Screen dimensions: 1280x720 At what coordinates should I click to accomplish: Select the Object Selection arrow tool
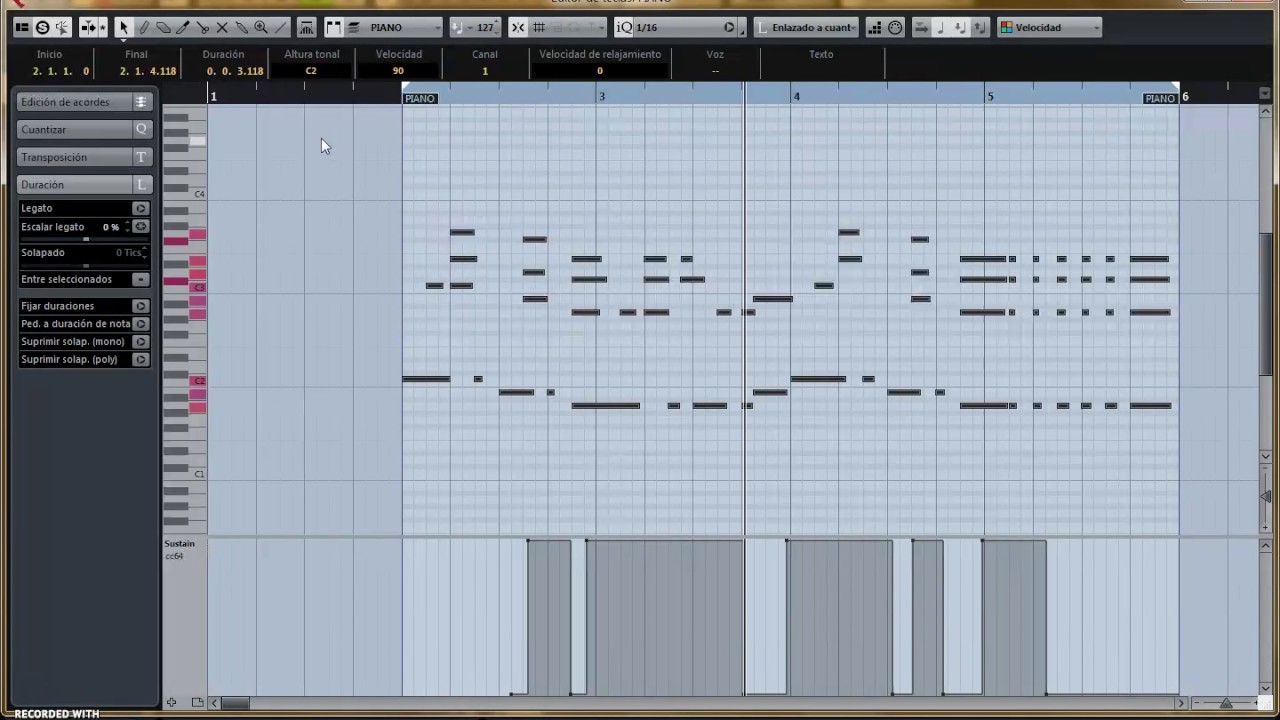(x=124, y=27)
